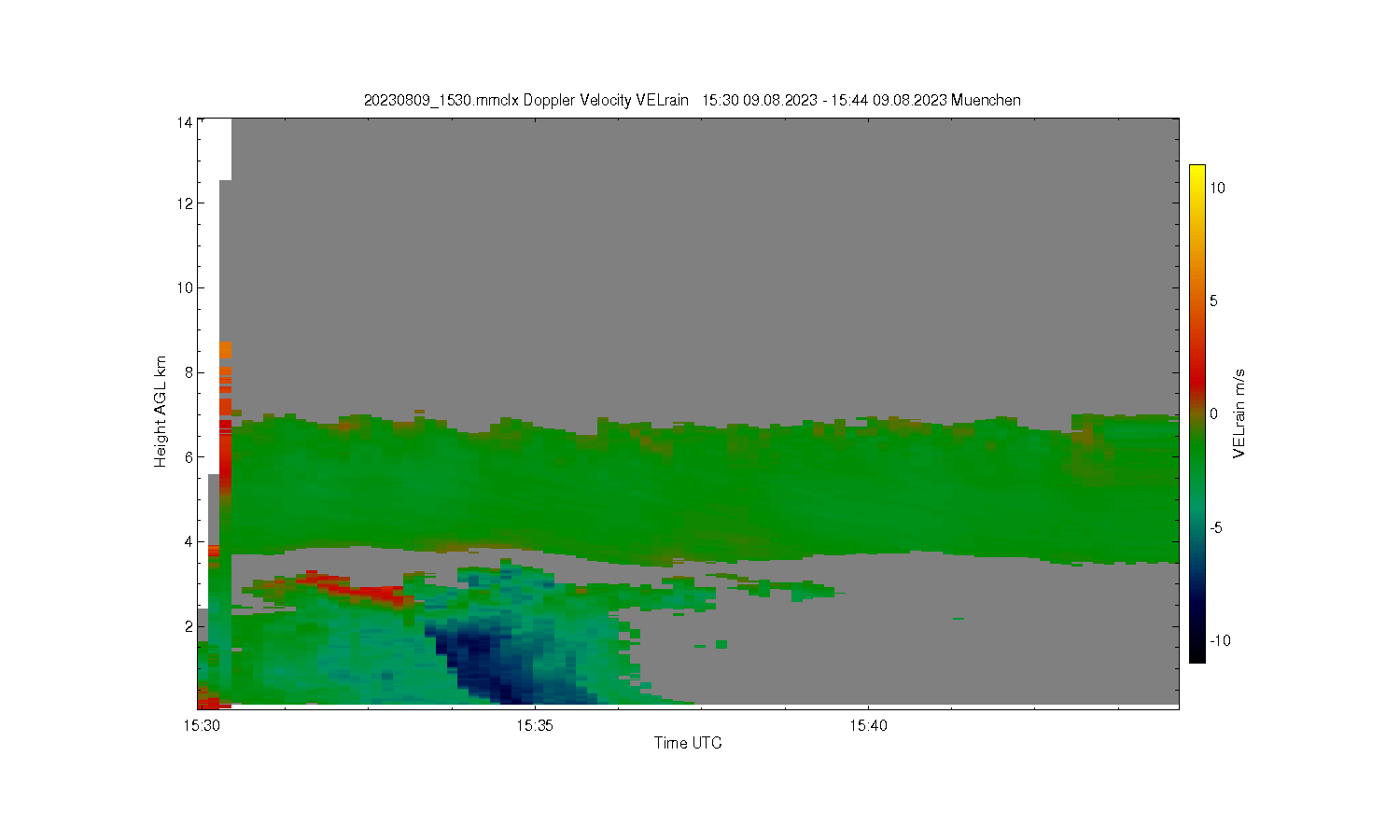The width and height of the screenshot is (1400, 840).
Task: Click the 15:40 time tick label
Action: click(868, 725)
